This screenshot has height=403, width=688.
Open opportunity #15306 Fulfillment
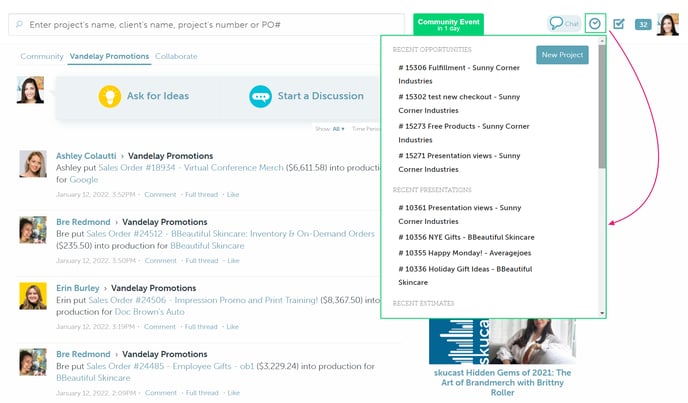click(459, 74)
